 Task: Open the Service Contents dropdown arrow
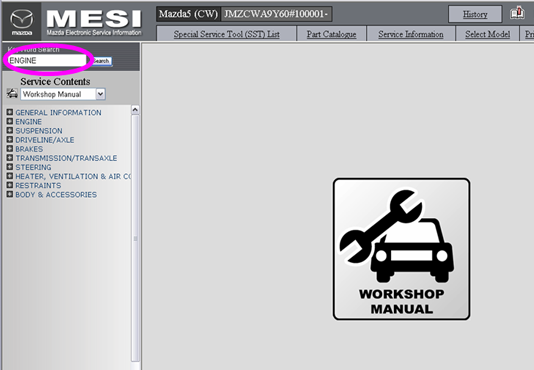(100, 94)
